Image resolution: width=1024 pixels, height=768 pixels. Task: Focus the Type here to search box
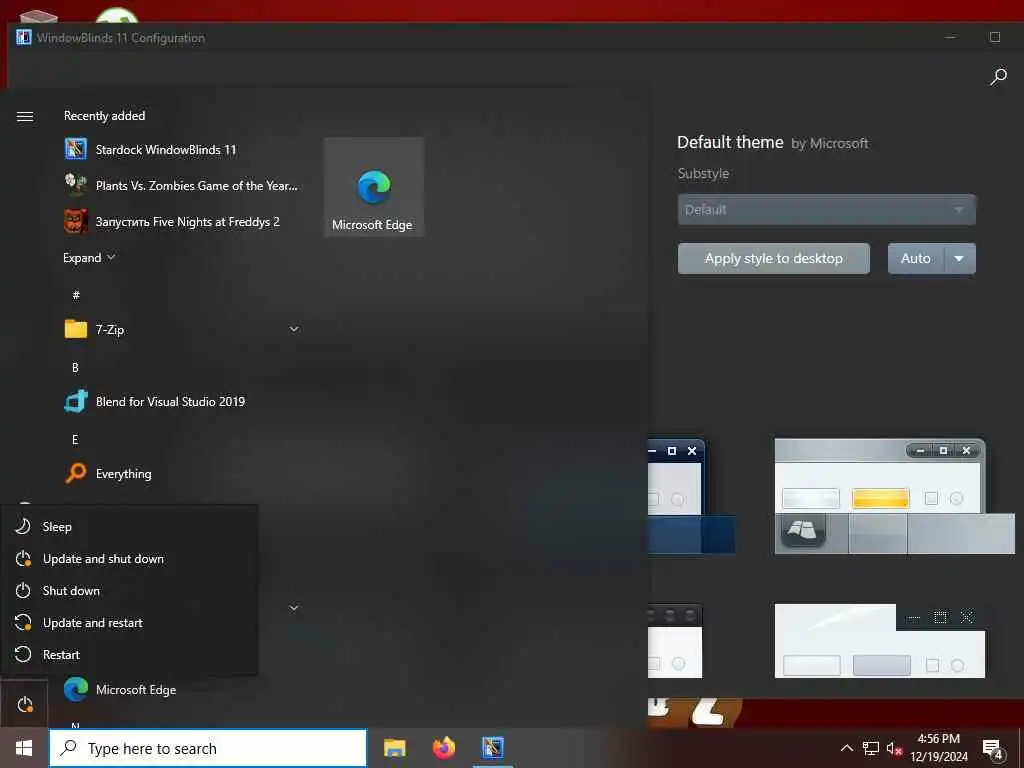click(208, 748)
